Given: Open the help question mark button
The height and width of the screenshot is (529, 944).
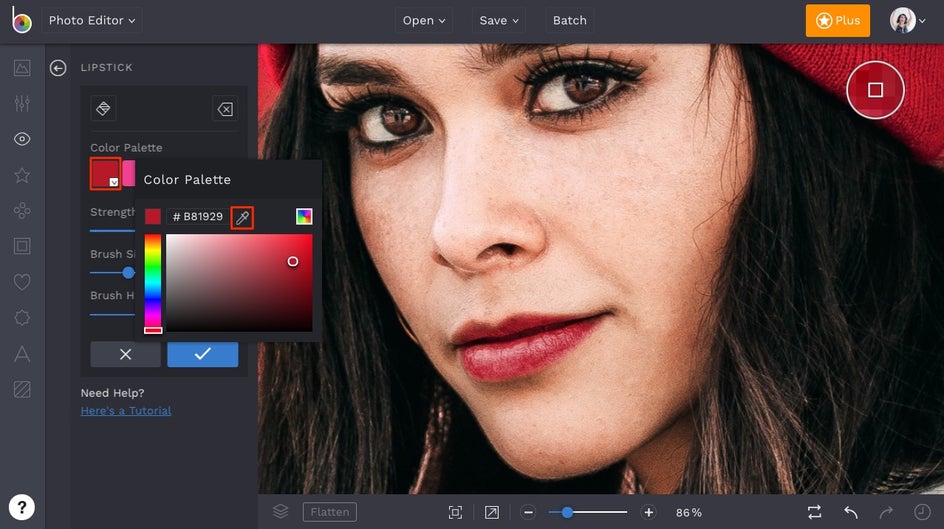Looking at the screenshot, I should point(22,507).
